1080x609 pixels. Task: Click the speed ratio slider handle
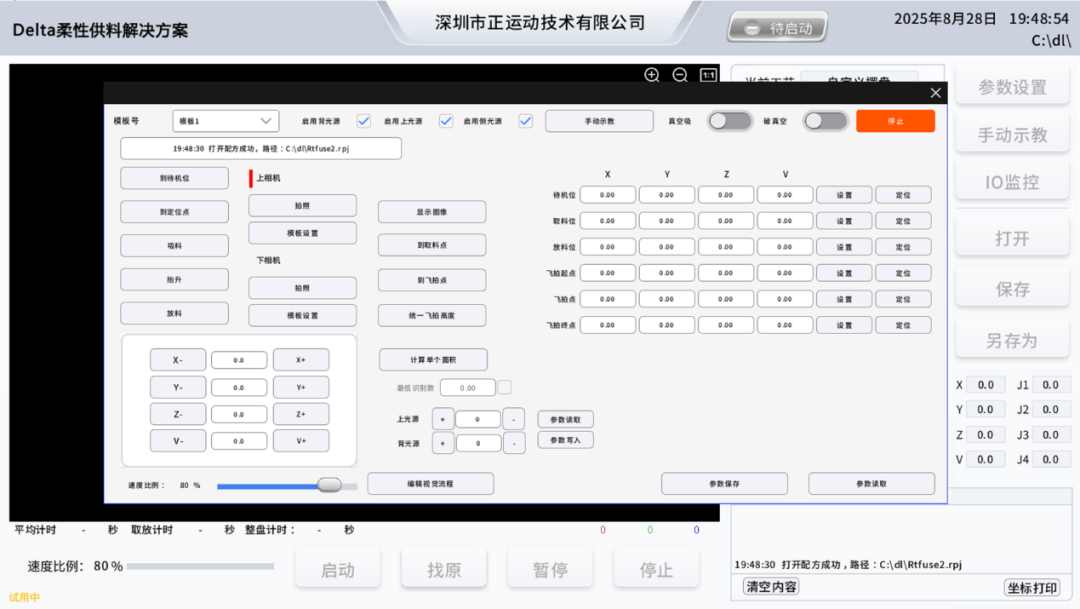click(x=330, y=484)
